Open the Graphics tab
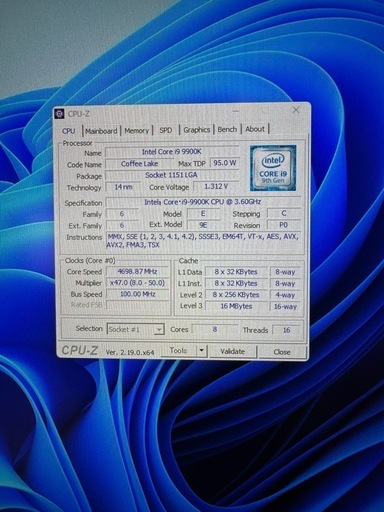384x512 pixels. click(x=197, y=130)
